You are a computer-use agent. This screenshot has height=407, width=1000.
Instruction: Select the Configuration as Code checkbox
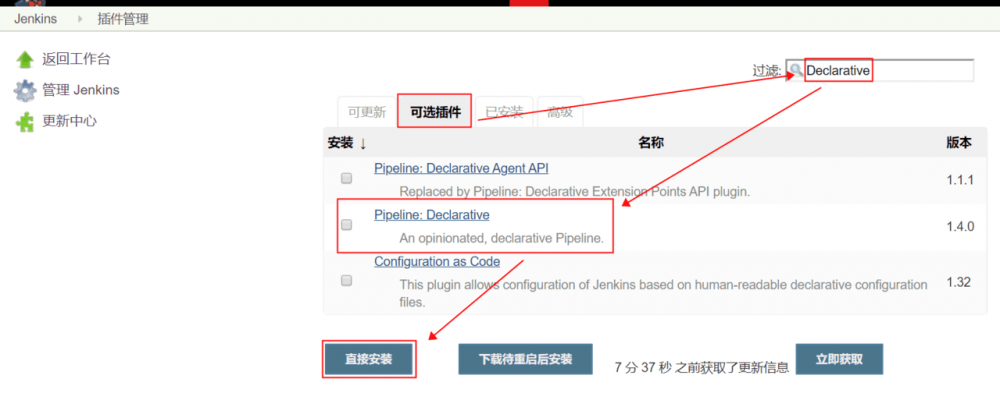click(346, 280)
